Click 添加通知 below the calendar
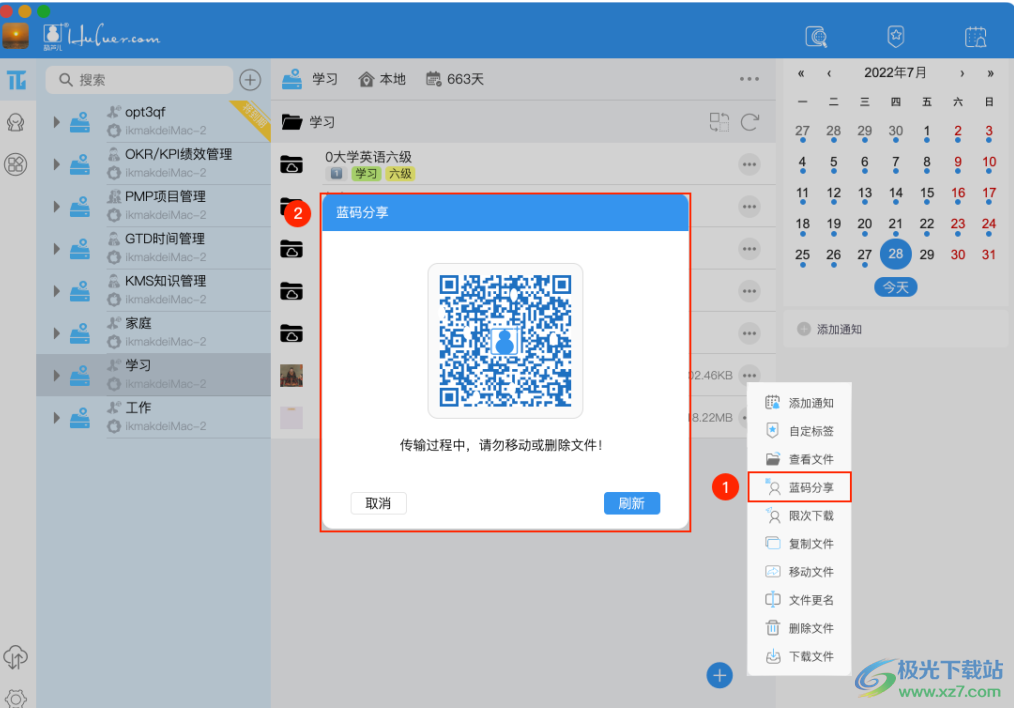This screenshot has height=708, width=1014. (x=830, y=329)
